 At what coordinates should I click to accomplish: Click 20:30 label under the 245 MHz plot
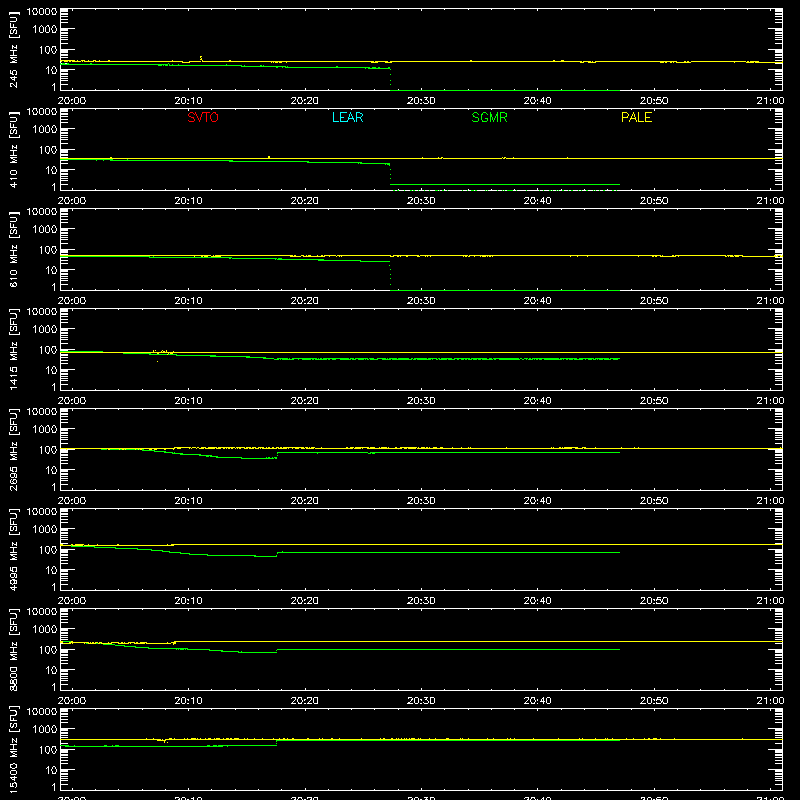tap(421, 101)
